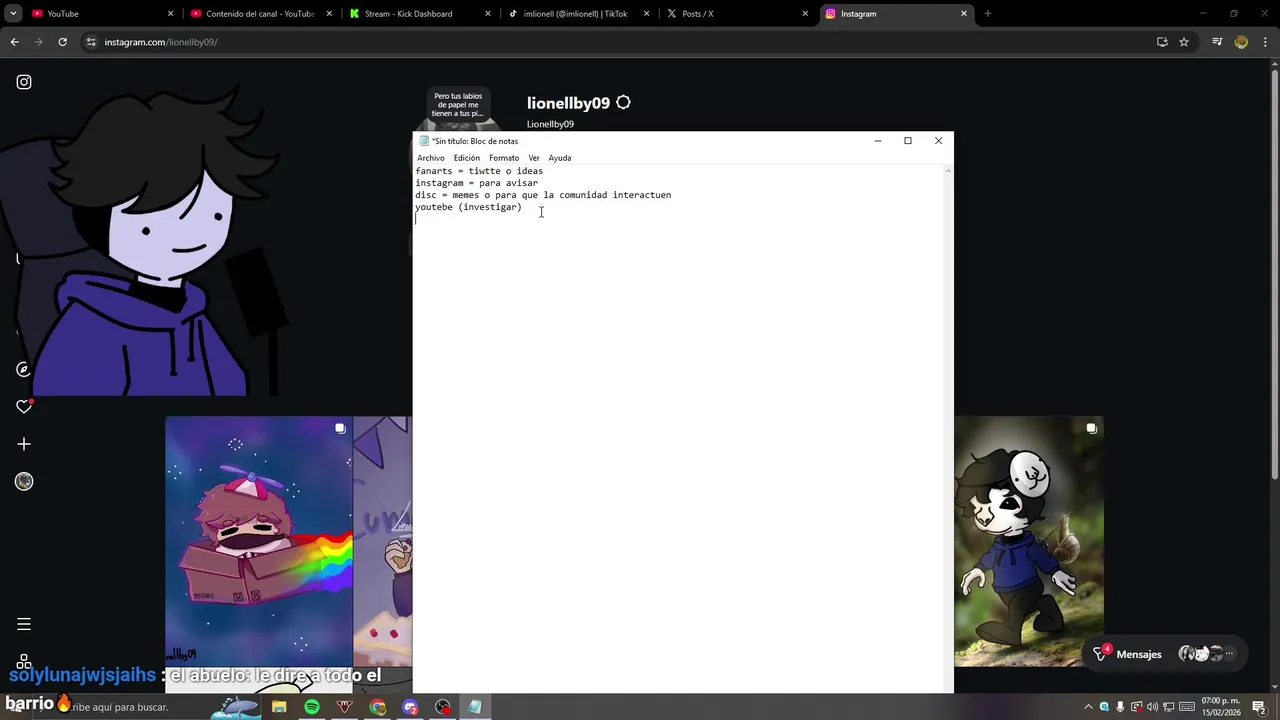Click the carousel icon on the rainbow box post
This screenshot has height=720, width=1280.
[x=340, y=428]
